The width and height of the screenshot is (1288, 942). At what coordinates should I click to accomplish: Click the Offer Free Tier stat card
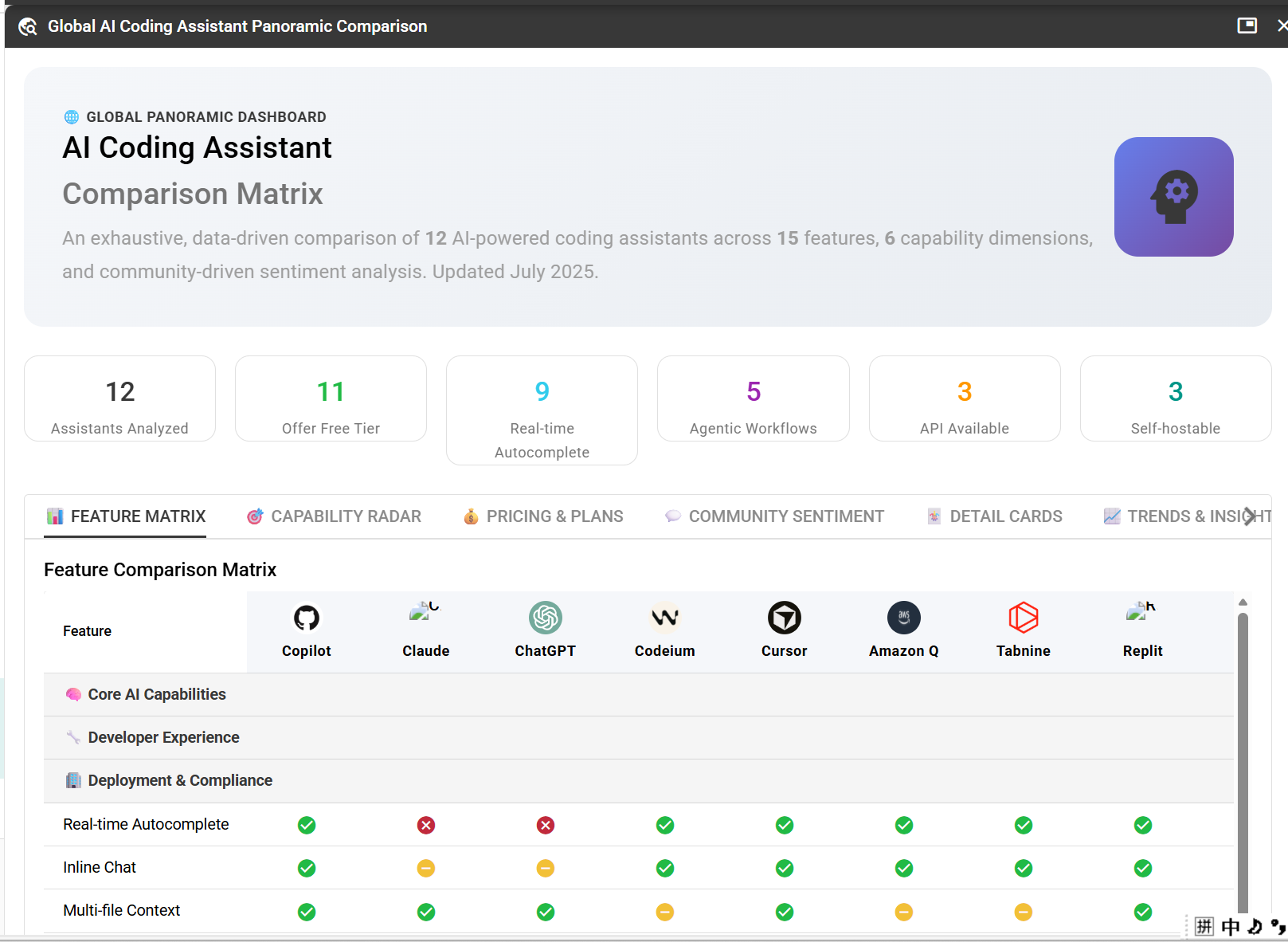(x=331, y=398)
